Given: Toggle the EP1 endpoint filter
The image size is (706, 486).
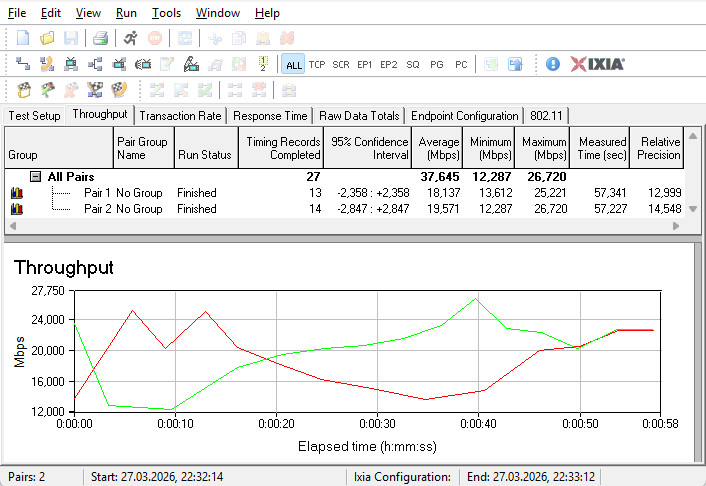Looking at the screenshot, I should [365, 64].
